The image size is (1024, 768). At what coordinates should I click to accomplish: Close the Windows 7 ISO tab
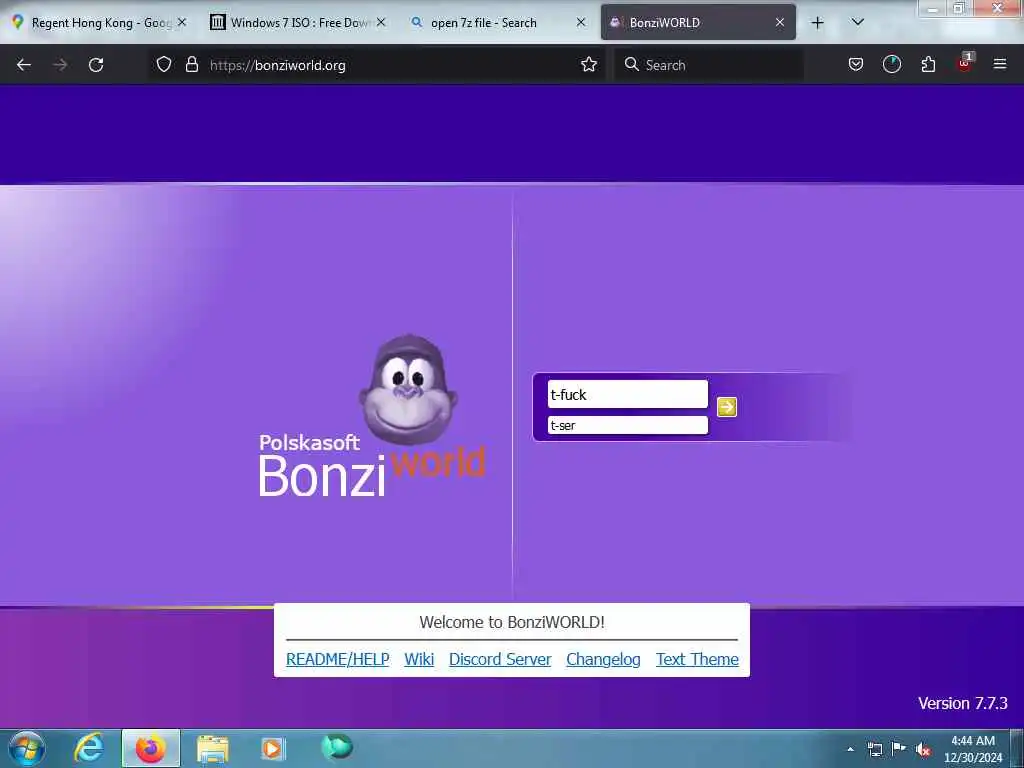point(381,22)
